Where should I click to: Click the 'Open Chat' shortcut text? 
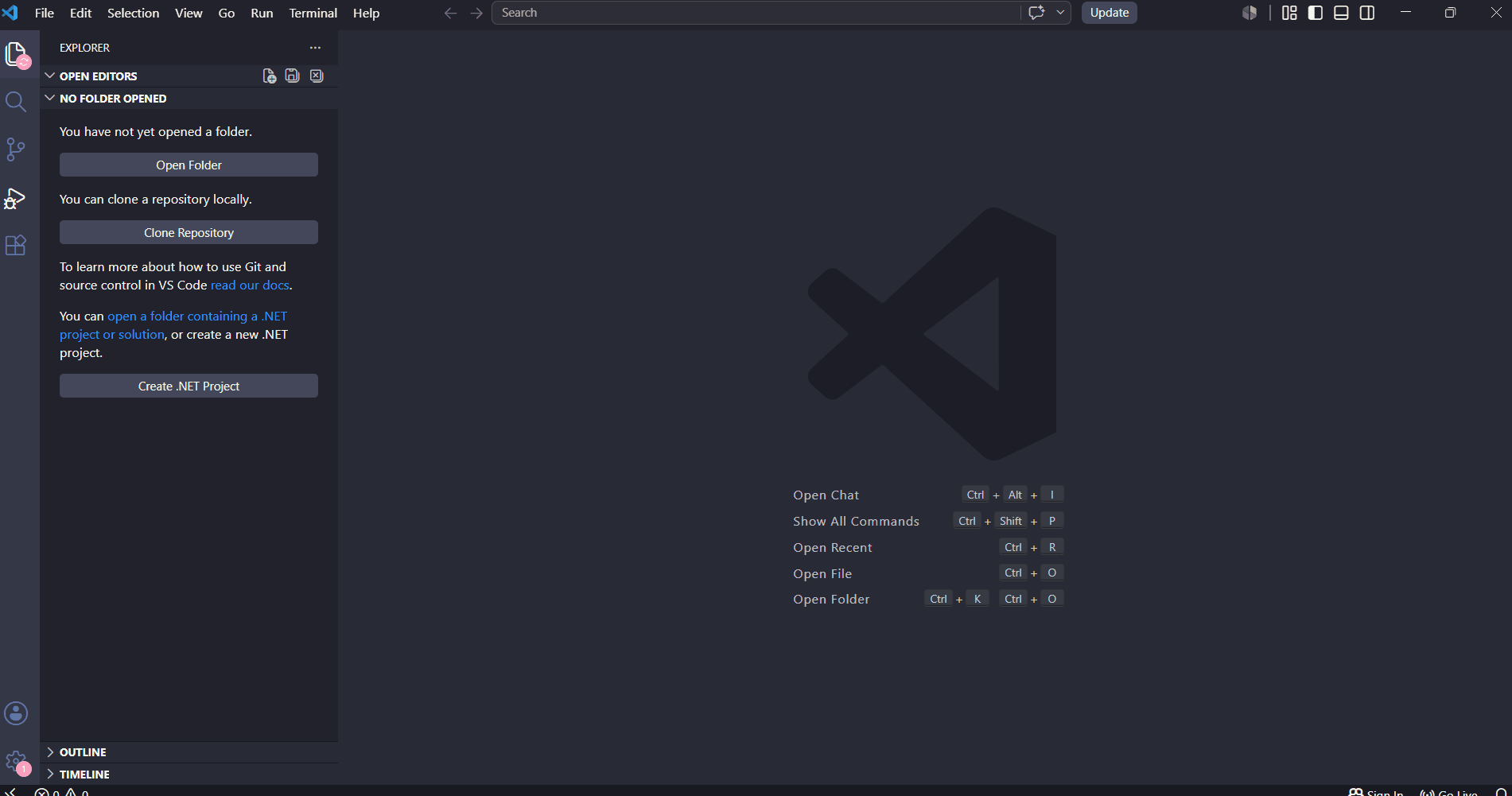[826, 495]
